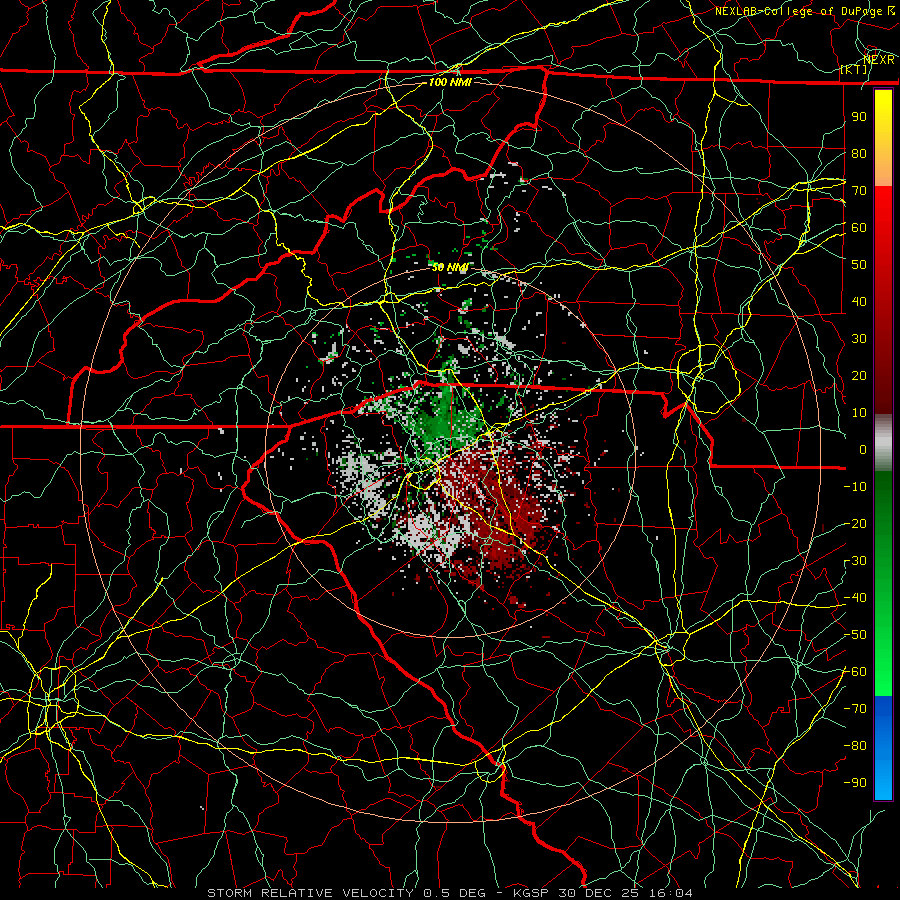
Task: Click the 10 value on the velocity scale
Action: click(859, 413)
